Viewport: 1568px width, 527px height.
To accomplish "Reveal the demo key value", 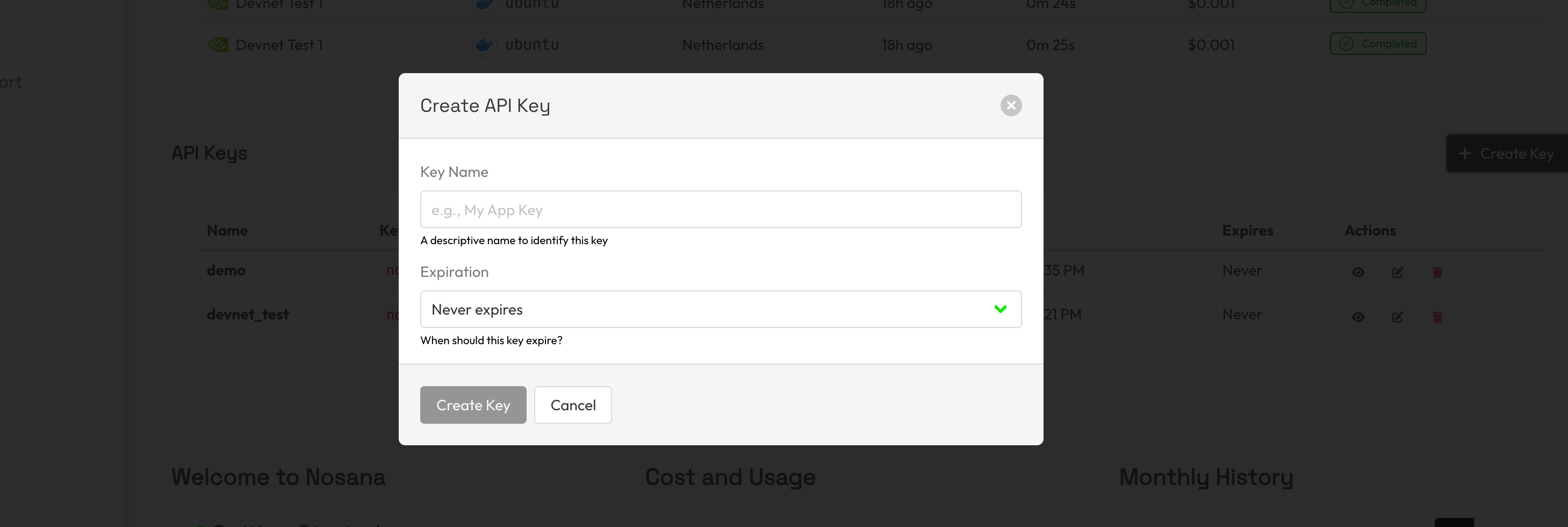I will pyautogui.click(x=1358, y=272).
